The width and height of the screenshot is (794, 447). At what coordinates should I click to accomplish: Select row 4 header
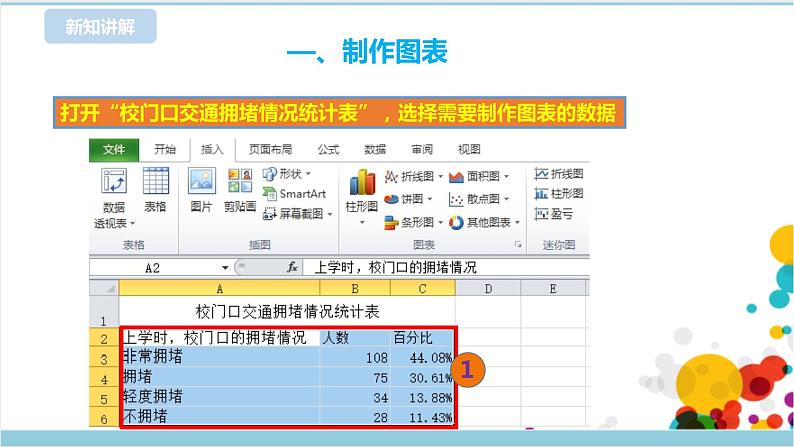pyautogui.click(x=104, y=378)
